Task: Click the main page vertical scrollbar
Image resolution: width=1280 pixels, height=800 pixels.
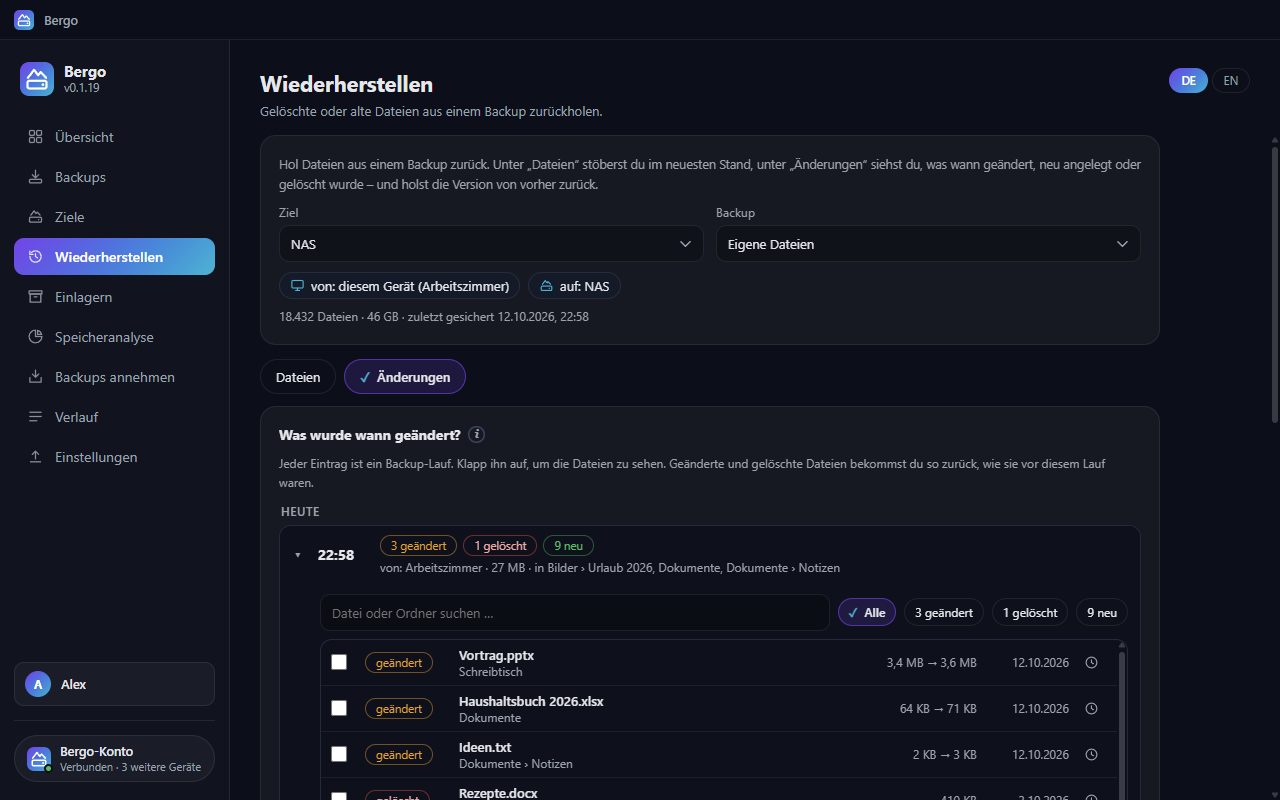Action: click(x=1274, y=284)
